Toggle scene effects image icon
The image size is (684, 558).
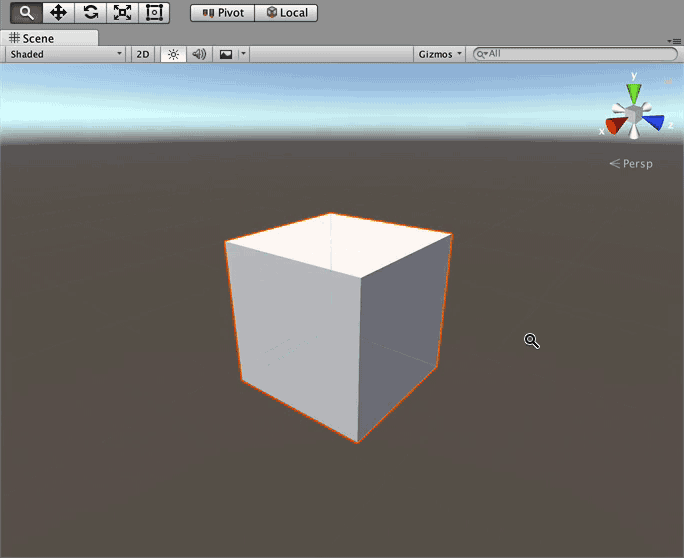tap(226, 54)
